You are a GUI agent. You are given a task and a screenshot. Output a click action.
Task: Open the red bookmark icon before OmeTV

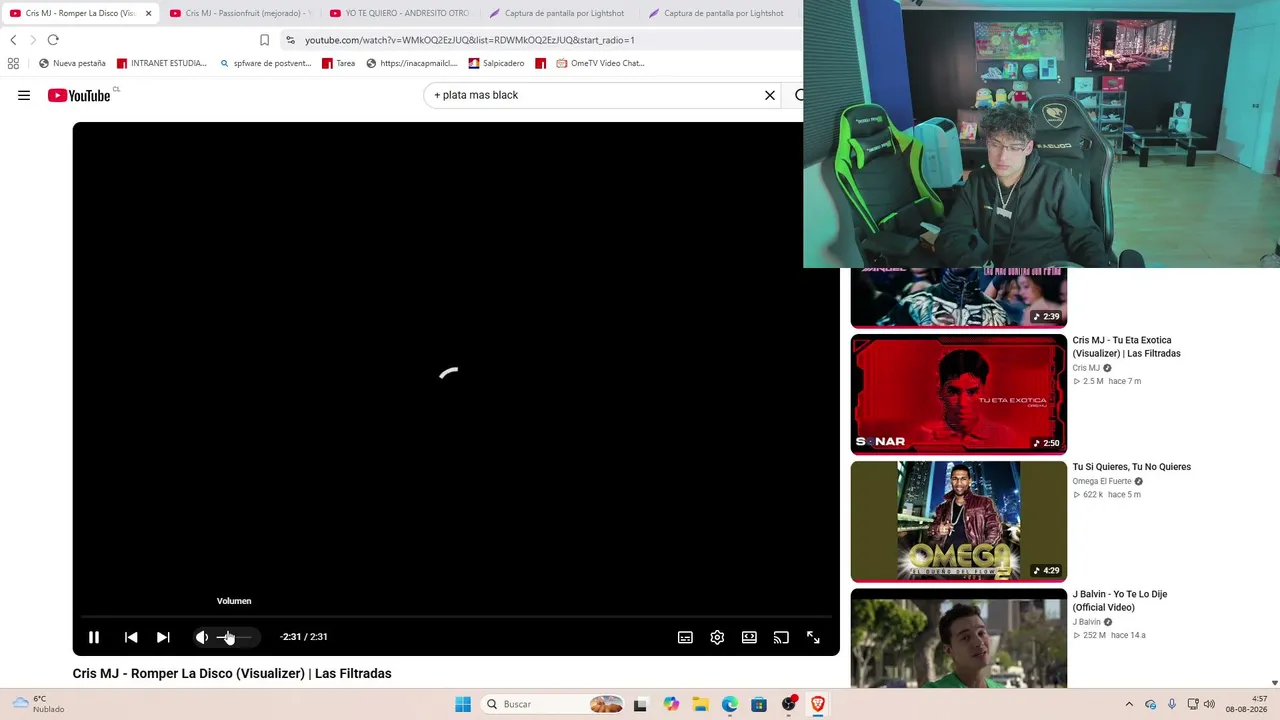tap(541, 63)
